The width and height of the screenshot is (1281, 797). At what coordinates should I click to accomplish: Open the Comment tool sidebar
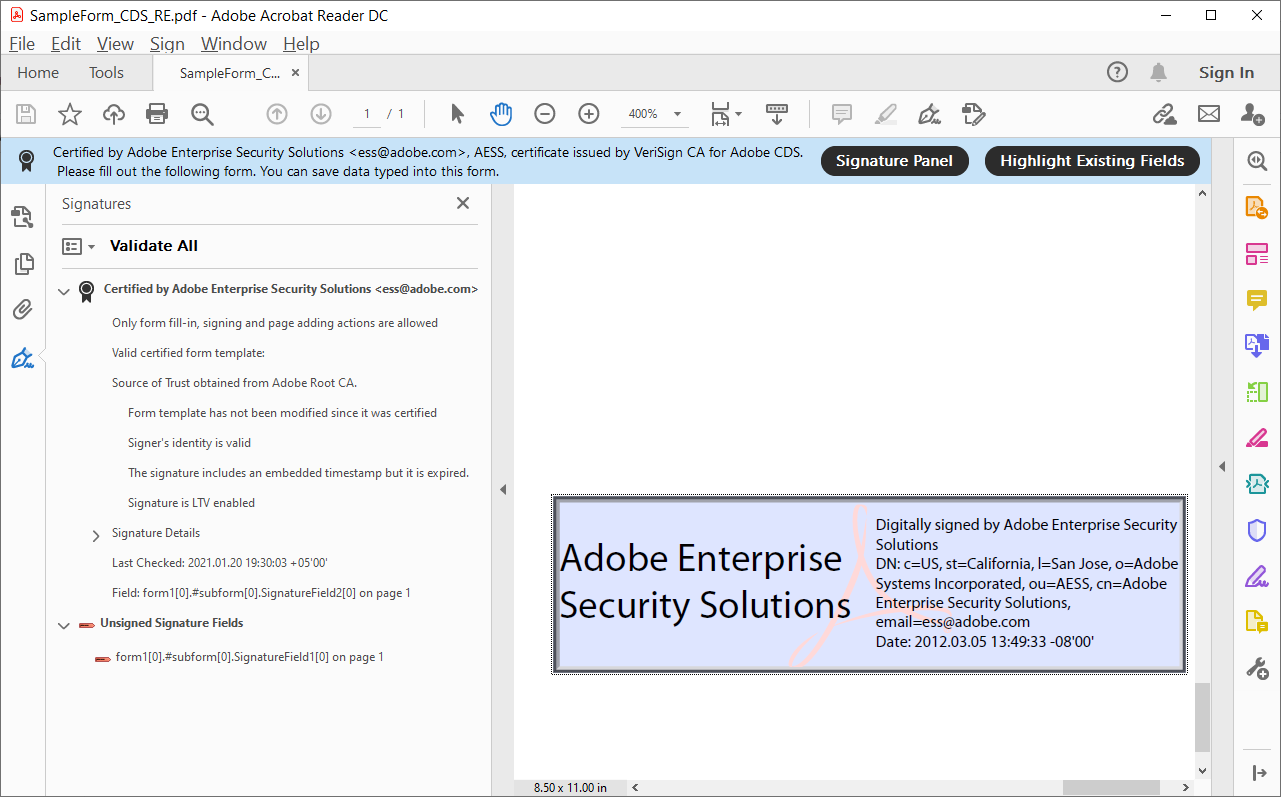point(1257,300)
